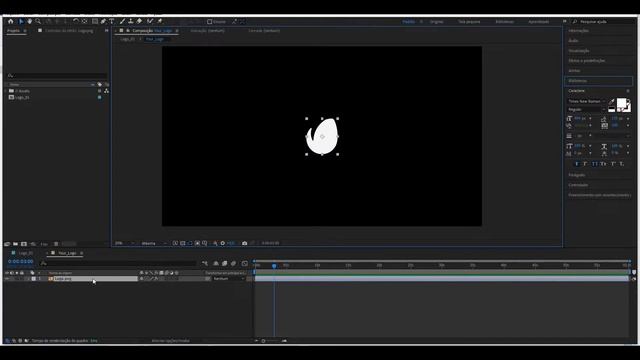Select the Hand tool

point(29,21)
